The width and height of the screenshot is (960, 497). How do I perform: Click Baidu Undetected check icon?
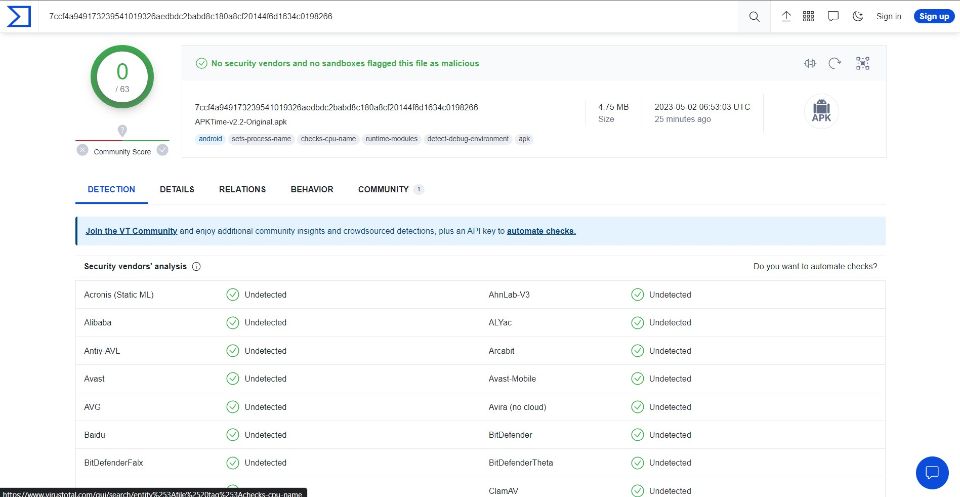[233, 435]
